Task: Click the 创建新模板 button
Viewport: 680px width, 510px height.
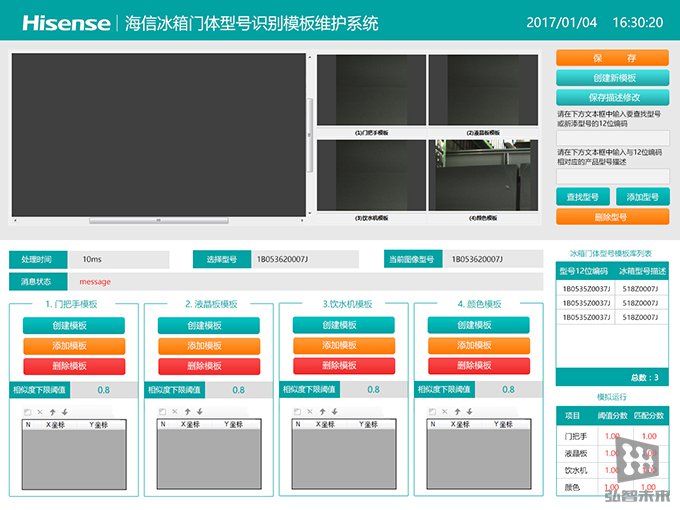Action: (612, 78)
